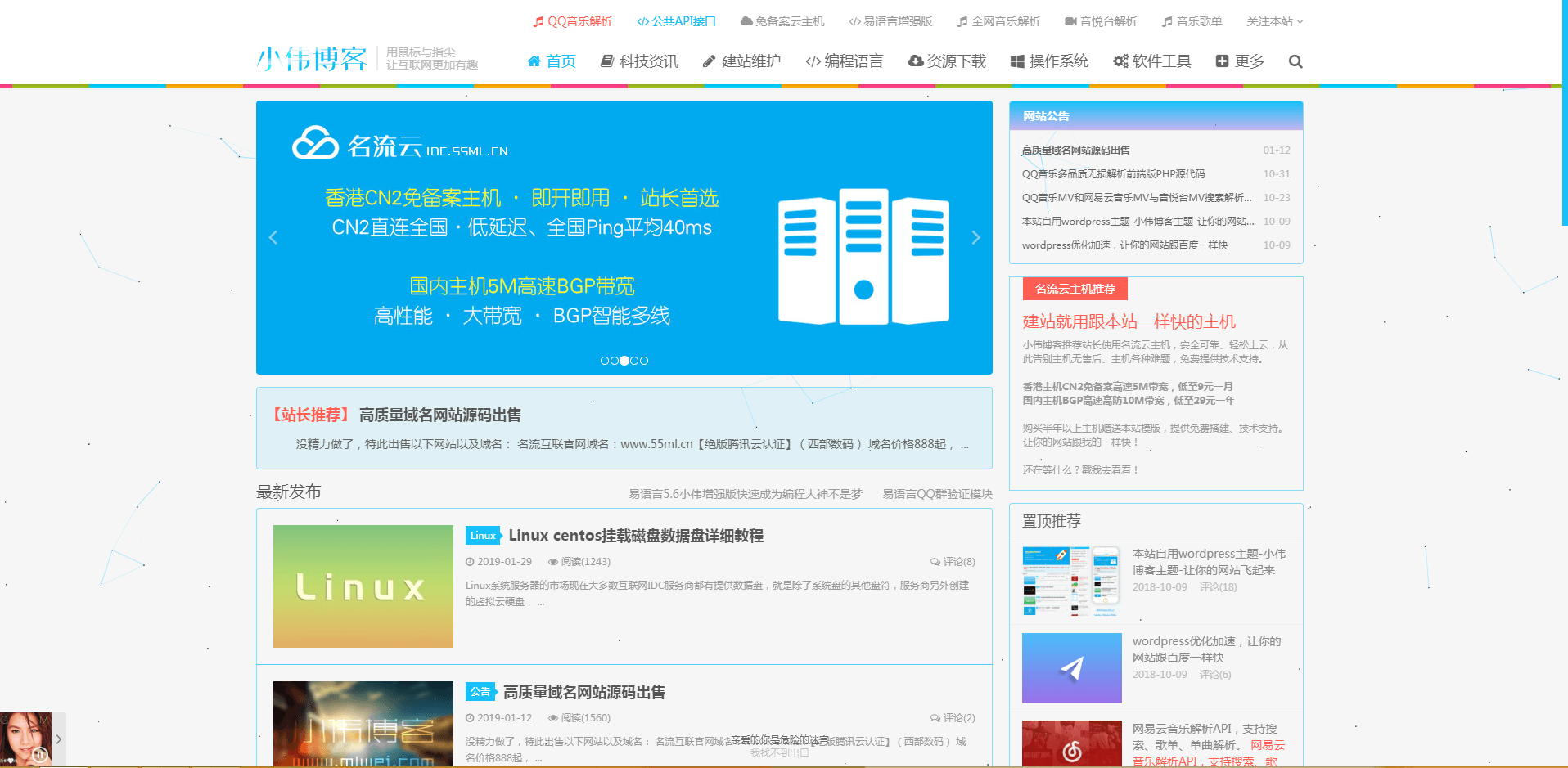The width and height of the screenshot is (1568, 768).
Task: Open the QQ音乐解析 top link
Action: click(572, 21)
